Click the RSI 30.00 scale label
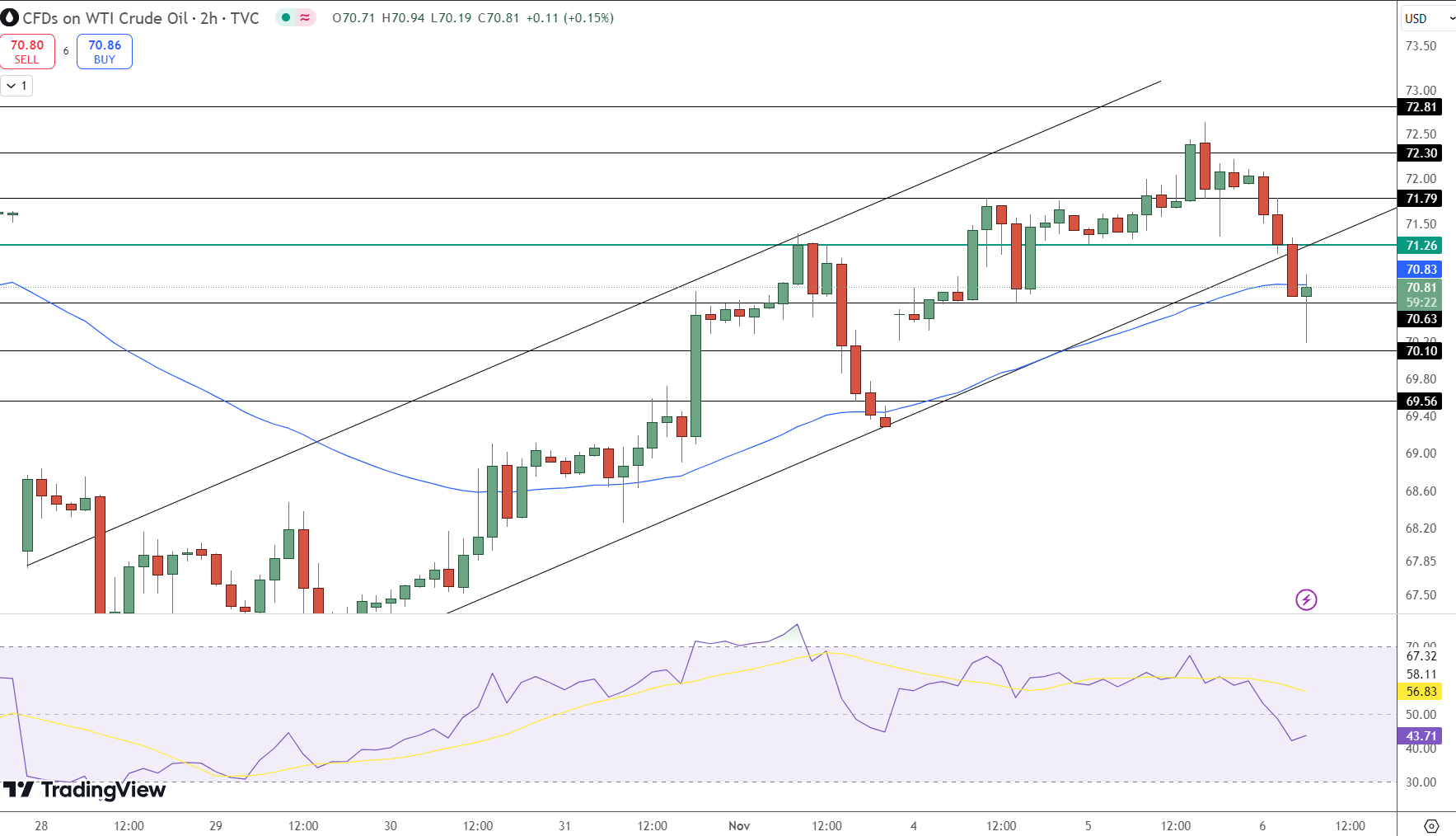Viewport: 1456px width, 836px height. [1421, 782]
